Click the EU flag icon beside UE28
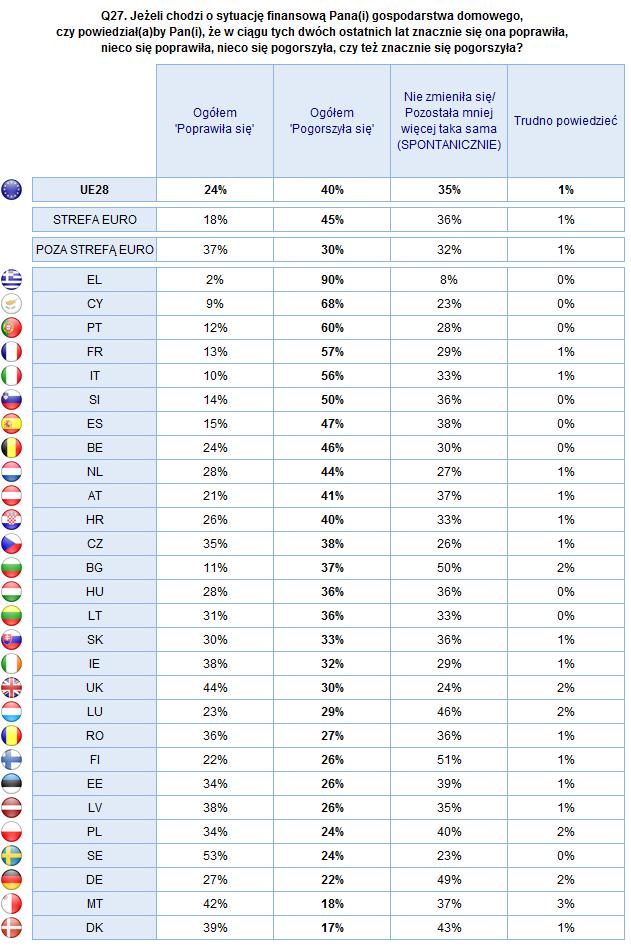Image resolution: width=631 pixels, height=946 pixels. (x=11, y=189)
